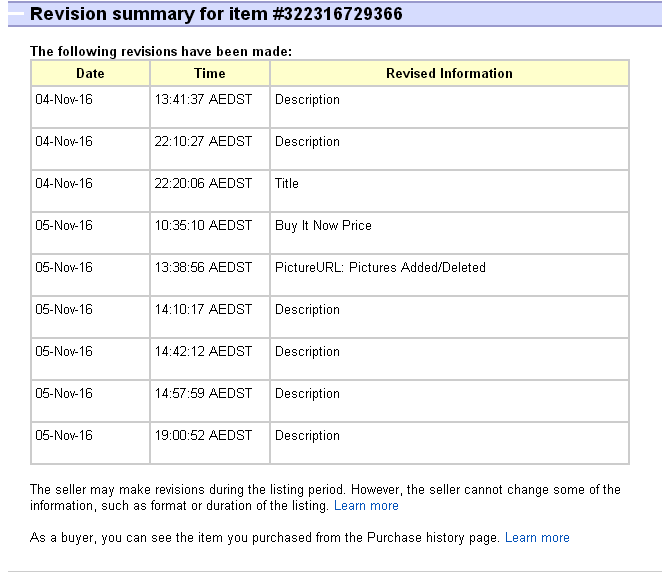The height and width of the screenshot is (572, 662).
Task: Click the 04-Nov-16 date in the Title row
Action: tap(64, 184)
